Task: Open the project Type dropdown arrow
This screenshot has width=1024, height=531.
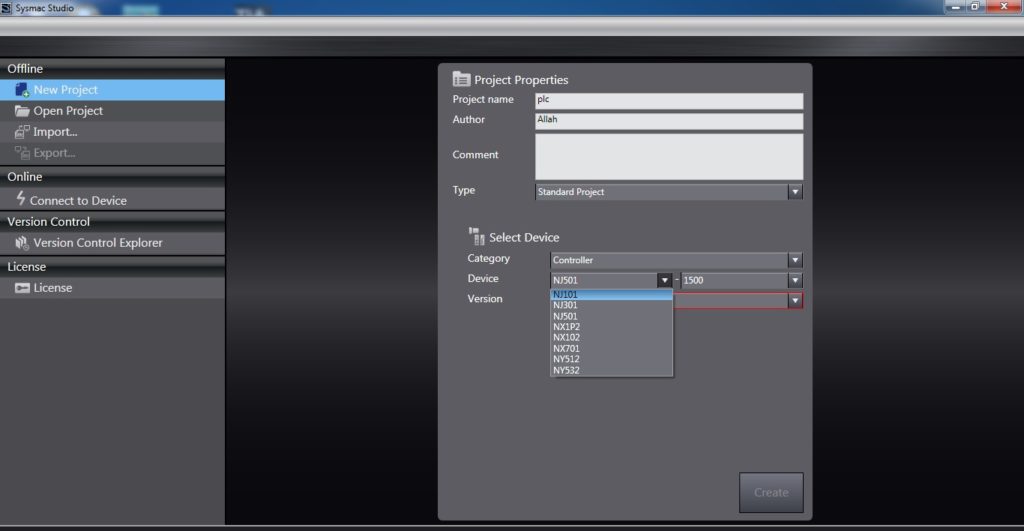Action: [x=794, y=191]
